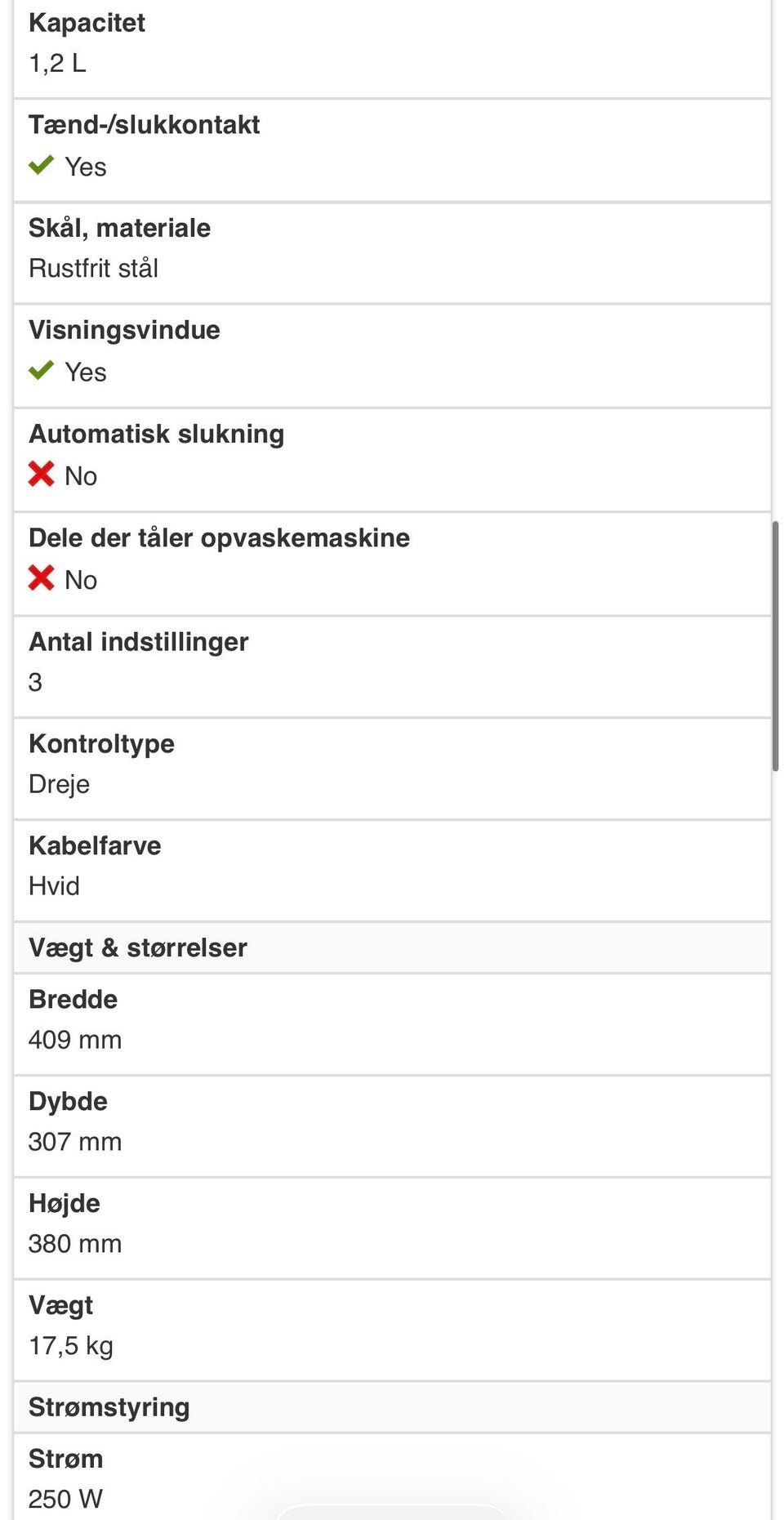Tap the Antal indstillinger label

tap(139, 642)
